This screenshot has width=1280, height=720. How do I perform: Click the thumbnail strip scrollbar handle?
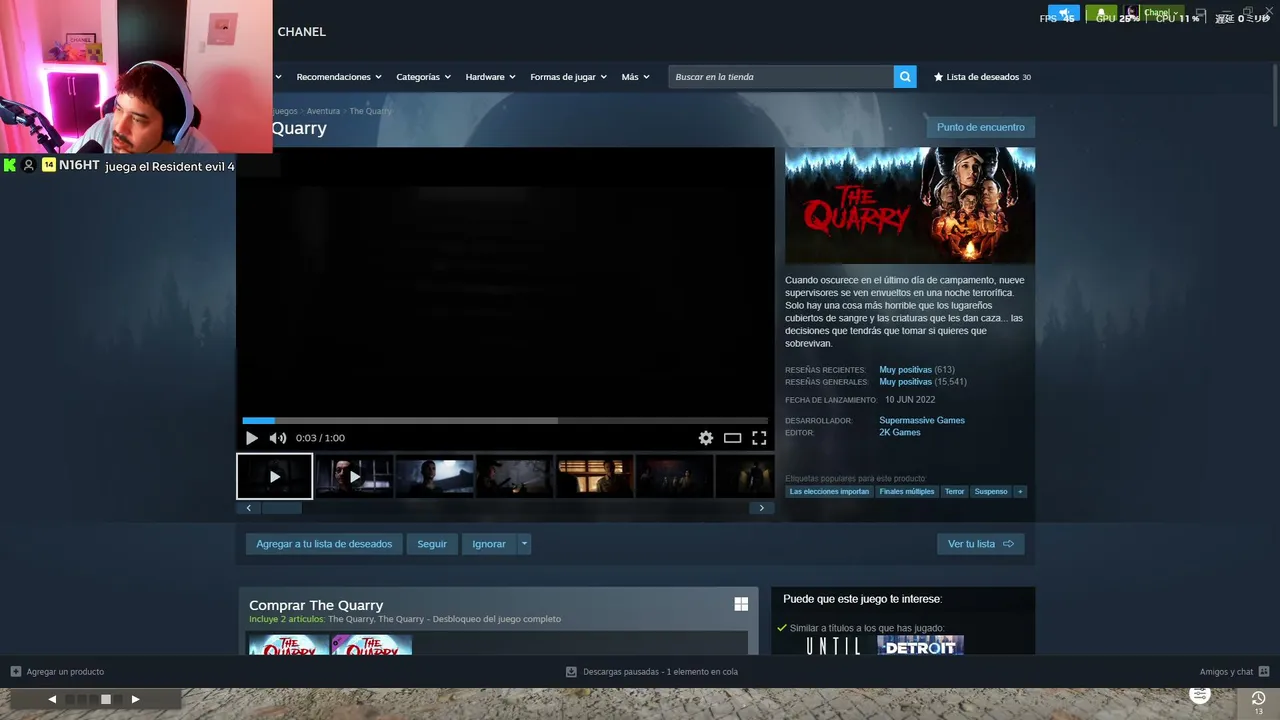coord(281,508)
